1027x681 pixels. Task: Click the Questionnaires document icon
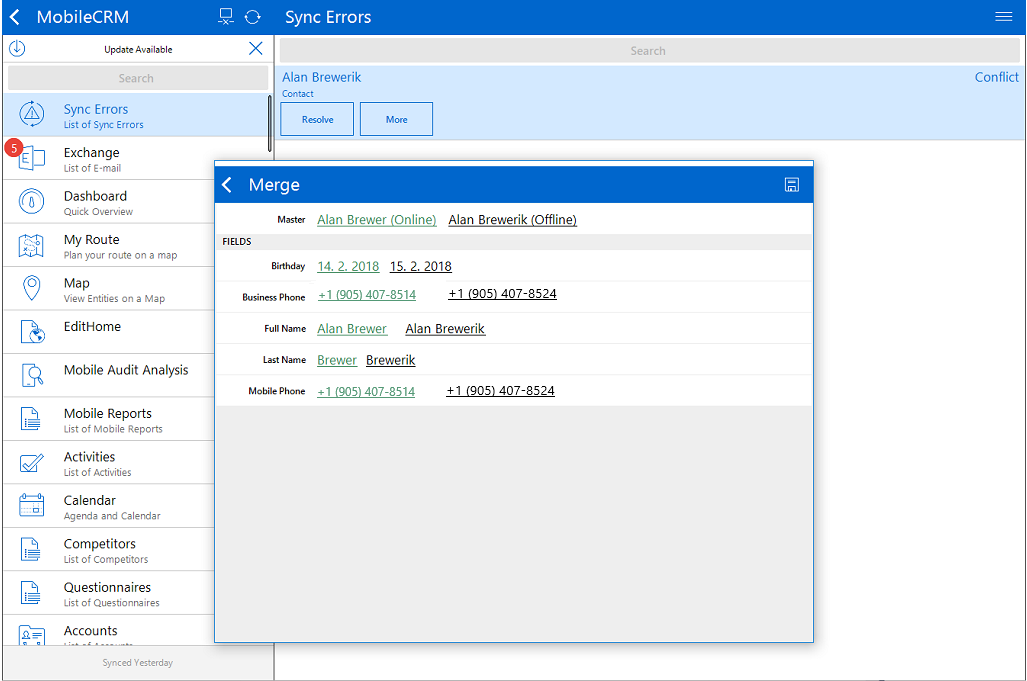pos(30,593)
